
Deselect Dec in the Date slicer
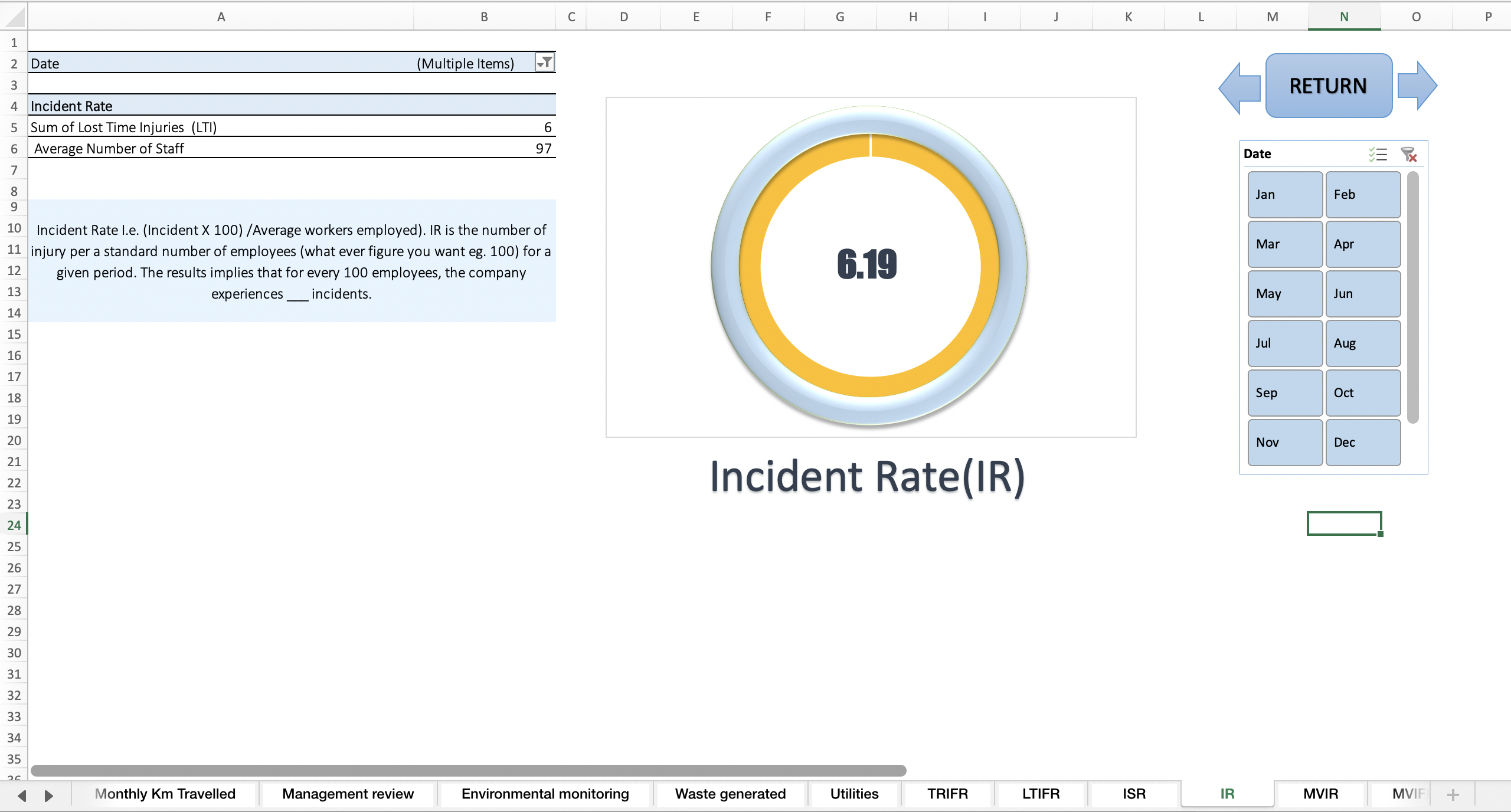1363,442
